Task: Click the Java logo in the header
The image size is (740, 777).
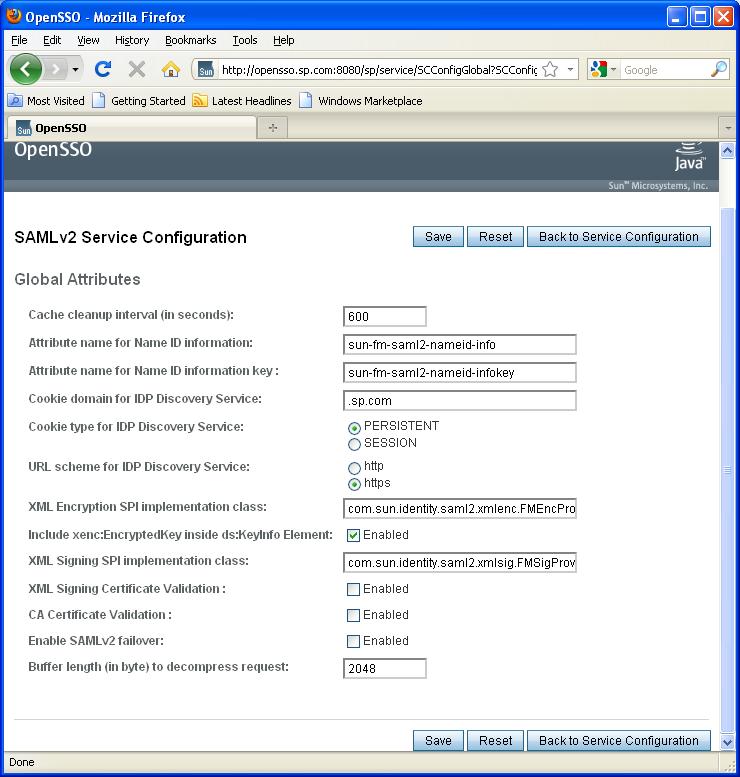Action: click(689, 157)
